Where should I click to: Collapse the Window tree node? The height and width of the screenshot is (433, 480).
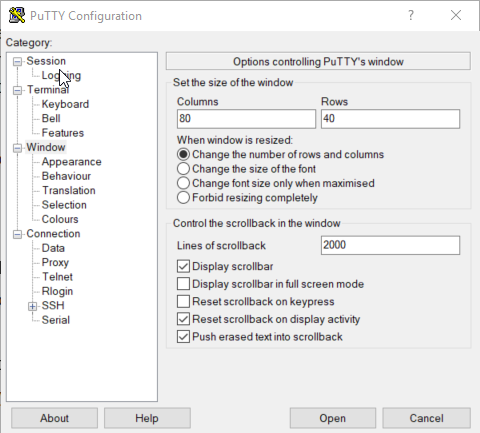click(17, 148)
